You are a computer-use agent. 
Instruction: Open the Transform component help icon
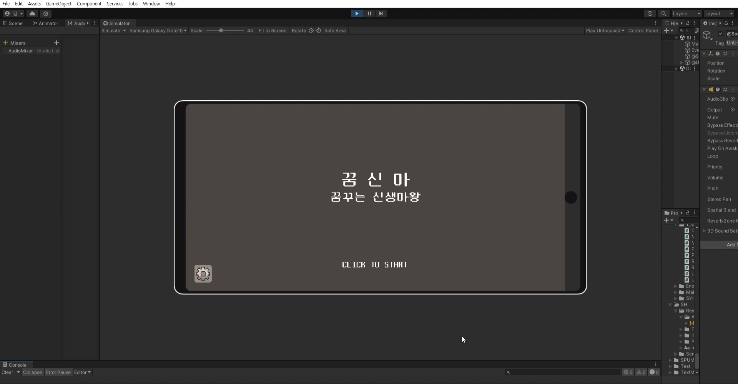(718, 54)
